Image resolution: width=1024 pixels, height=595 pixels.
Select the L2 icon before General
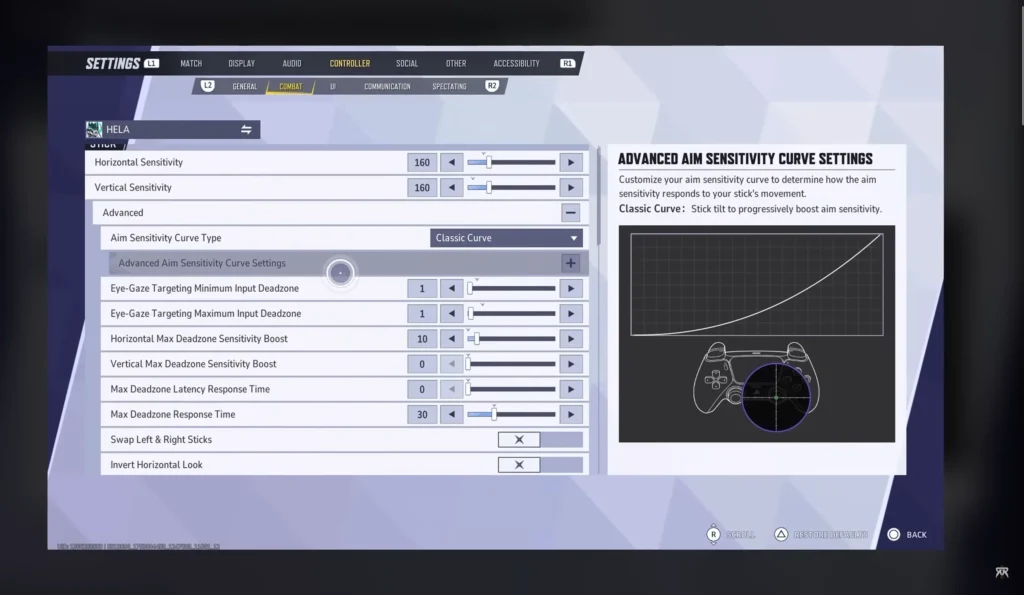[206, 86]
